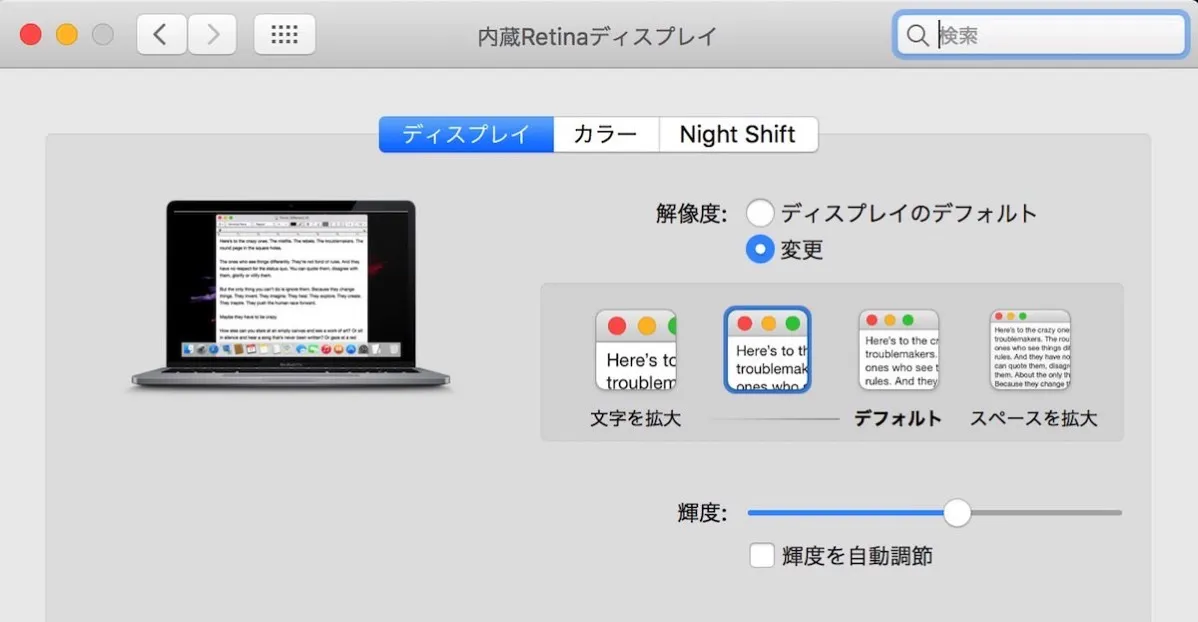This screenshot has height=622, width=1198.
Task: Click the デフォルト label
Action: click(898, 419)
